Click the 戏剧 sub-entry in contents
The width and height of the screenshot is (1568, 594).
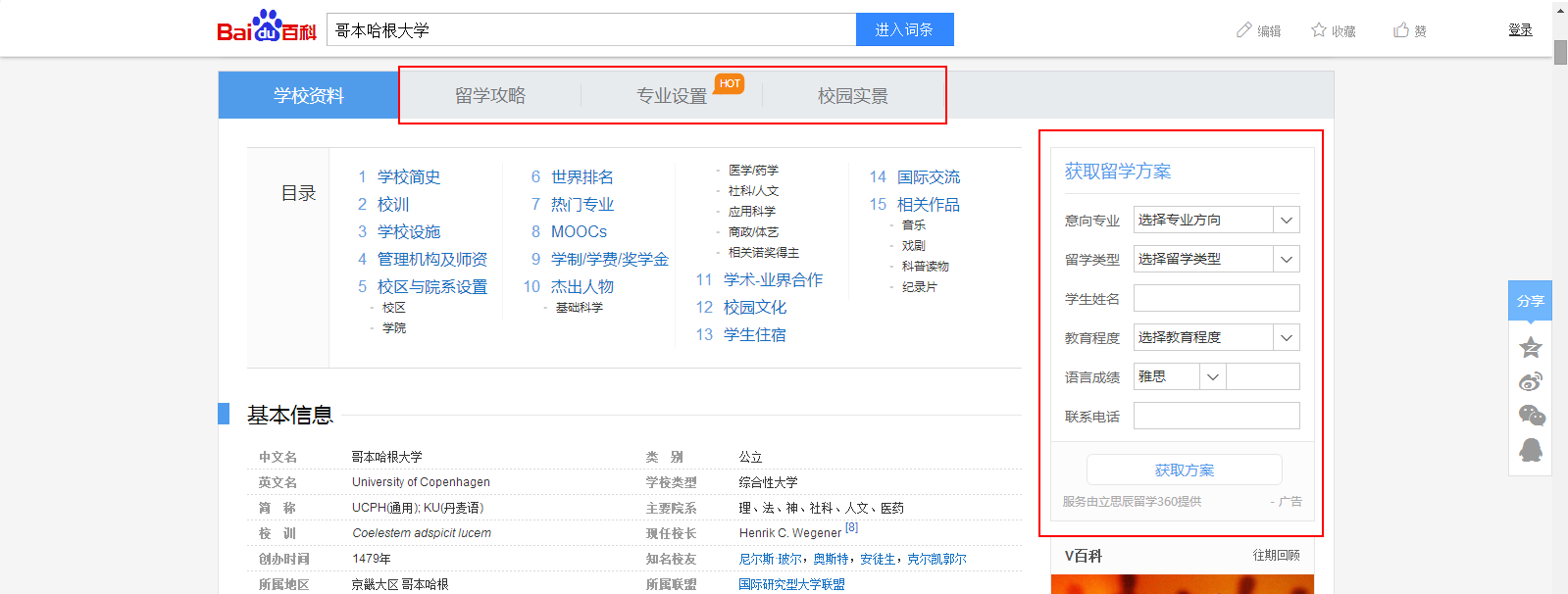[914, 246]
